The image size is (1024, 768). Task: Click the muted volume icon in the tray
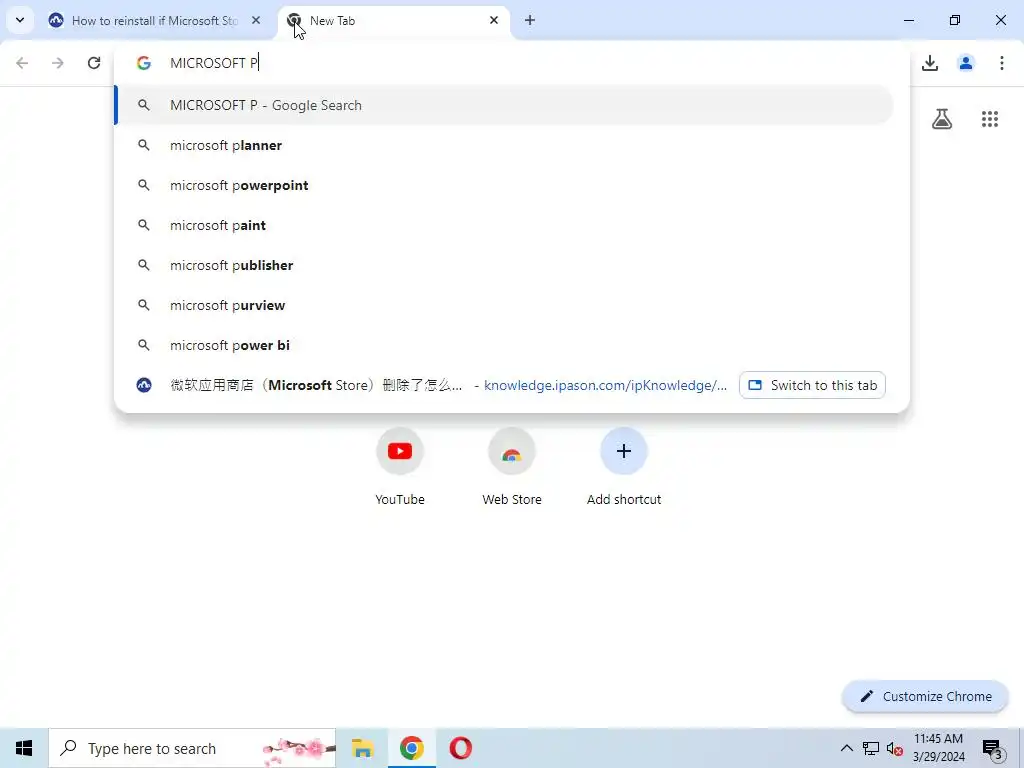[894, 748]
